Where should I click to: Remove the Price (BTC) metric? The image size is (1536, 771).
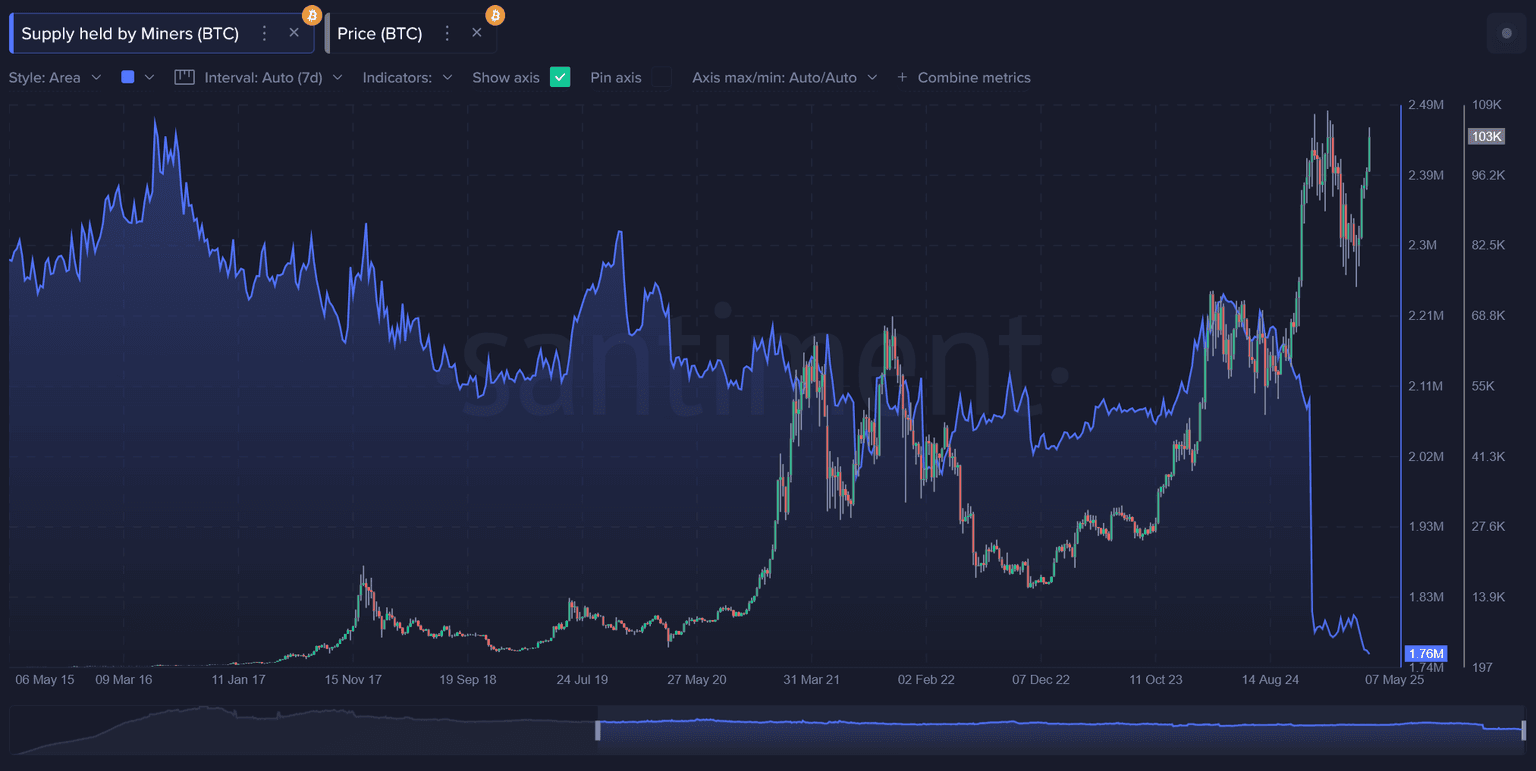tap(477, 33)
